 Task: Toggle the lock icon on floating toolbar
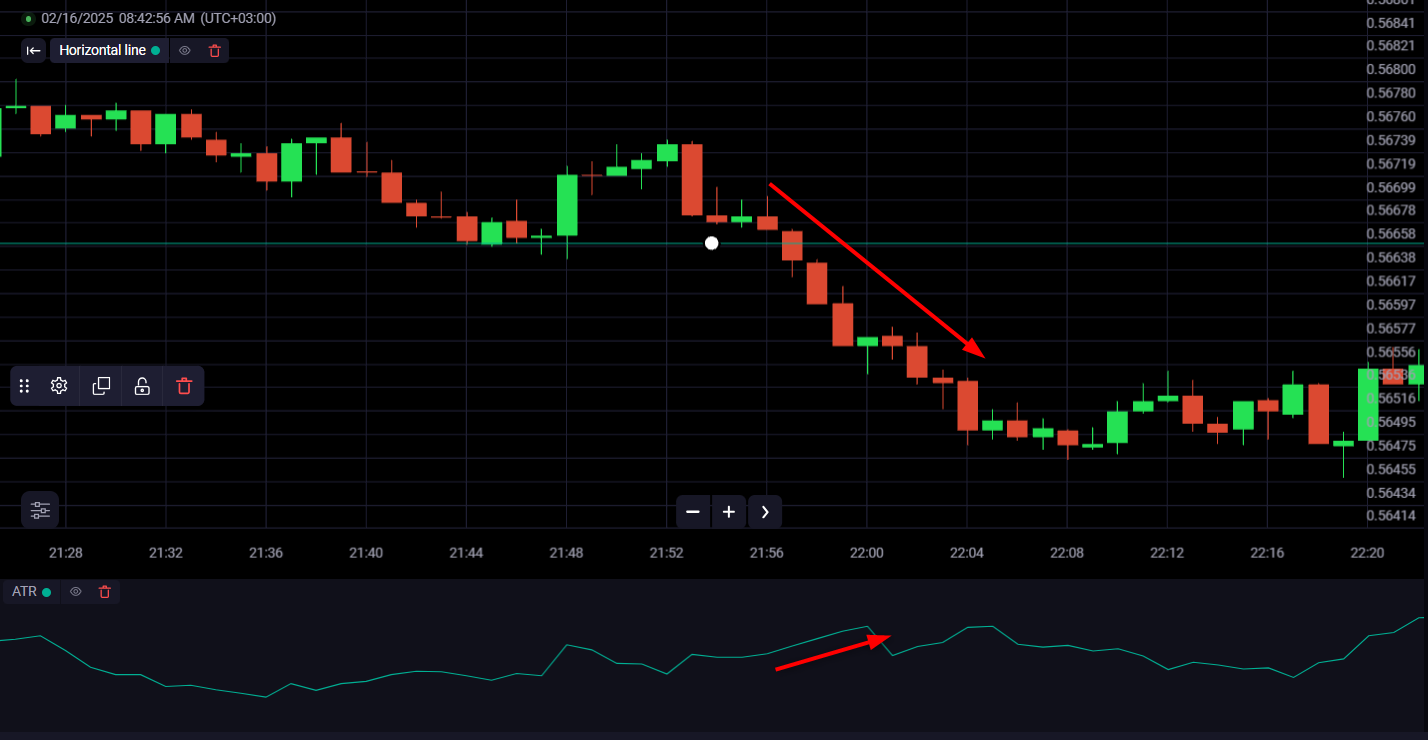[x=142, y=386]
